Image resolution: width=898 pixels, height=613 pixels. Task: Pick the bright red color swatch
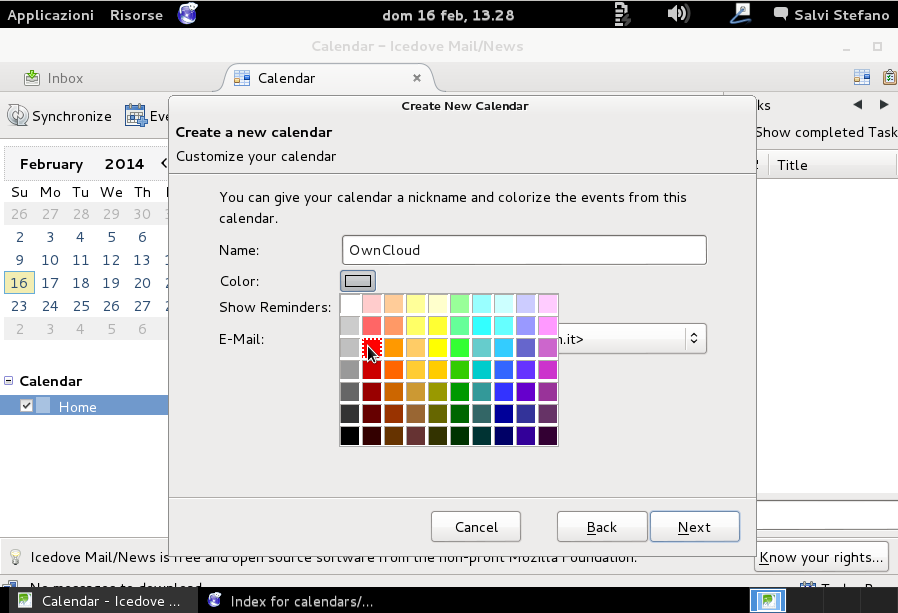(370, 350)
